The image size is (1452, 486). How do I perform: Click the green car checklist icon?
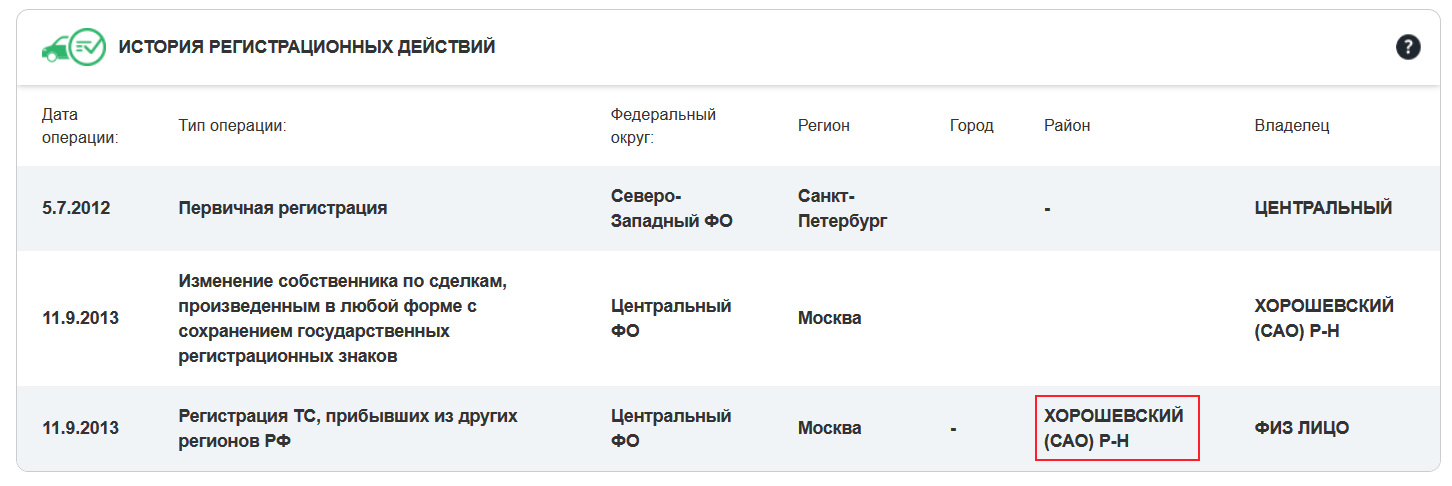(x=73, y=47)
